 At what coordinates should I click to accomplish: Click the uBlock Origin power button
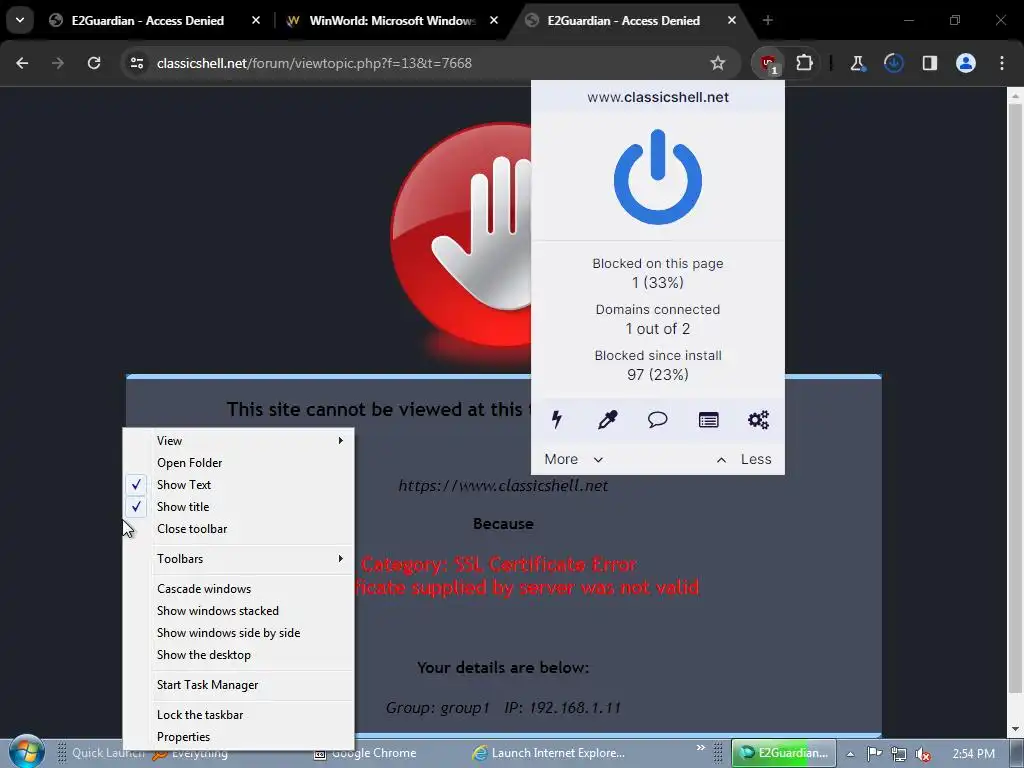tap(658, 177)
